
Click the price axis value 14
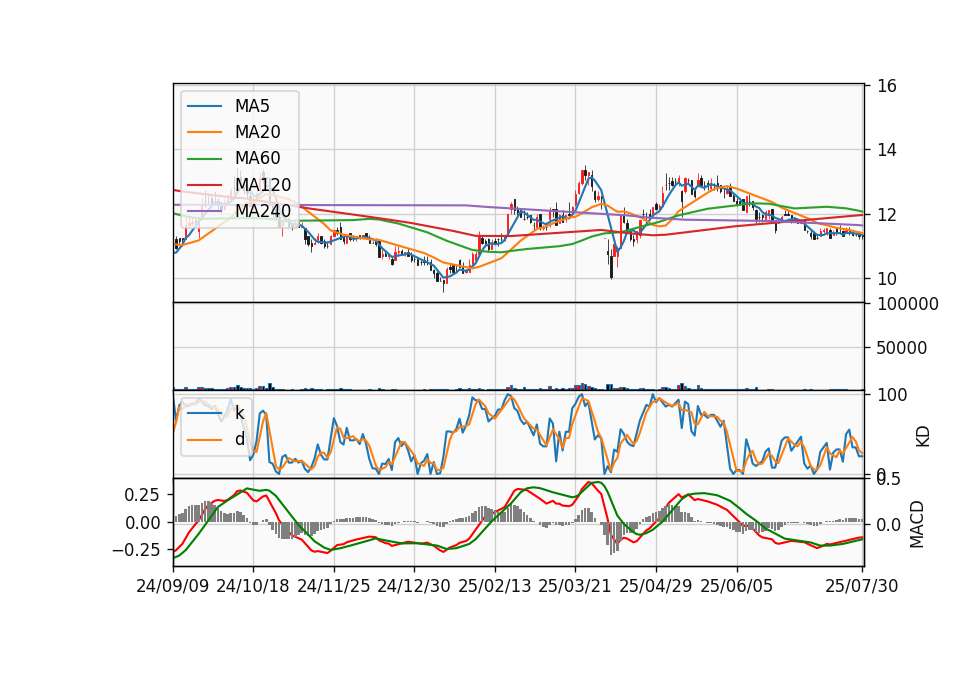click(887, 150)
